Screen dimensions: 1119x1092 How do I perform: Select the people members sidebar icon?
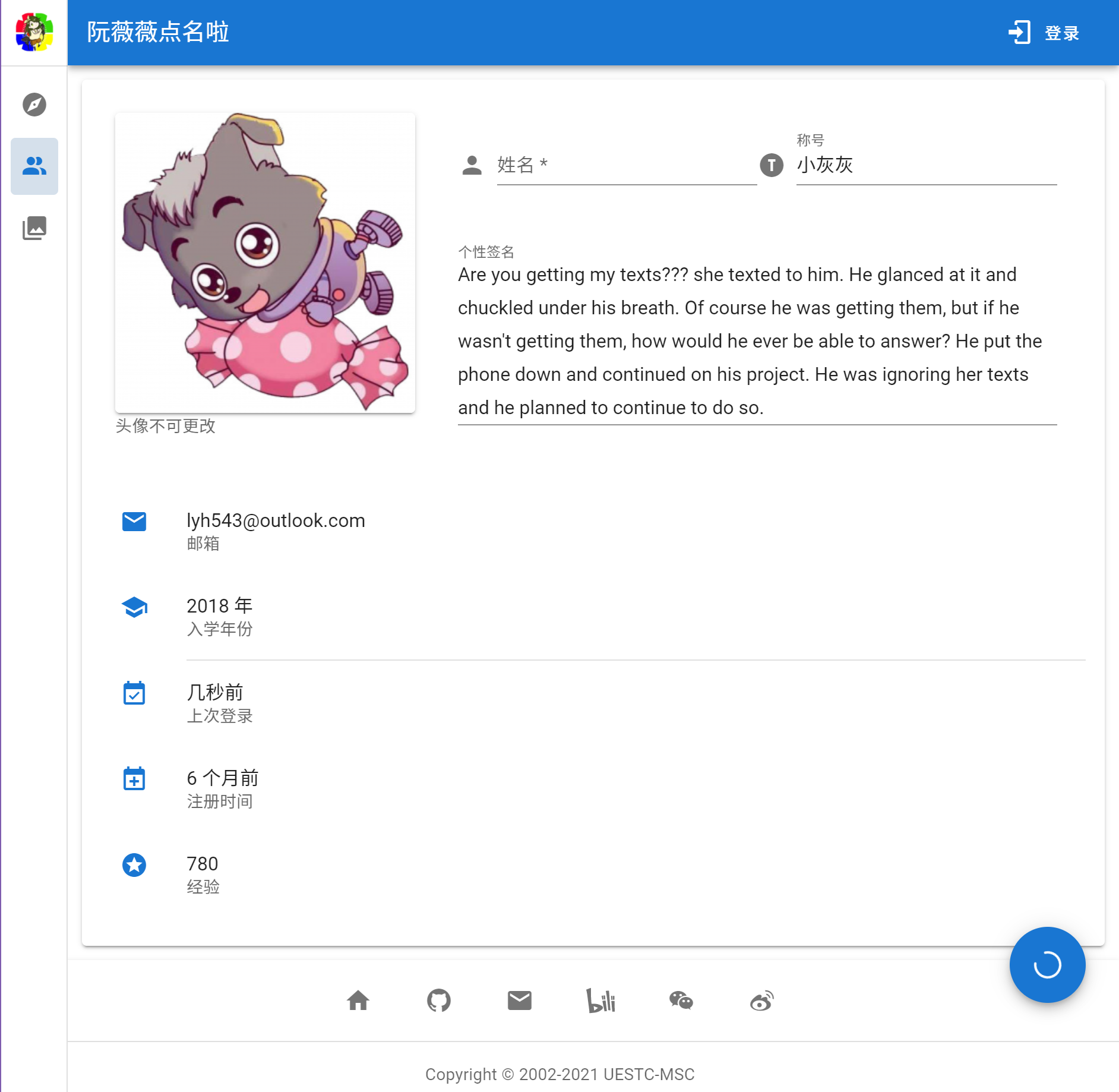pos(34,166)
